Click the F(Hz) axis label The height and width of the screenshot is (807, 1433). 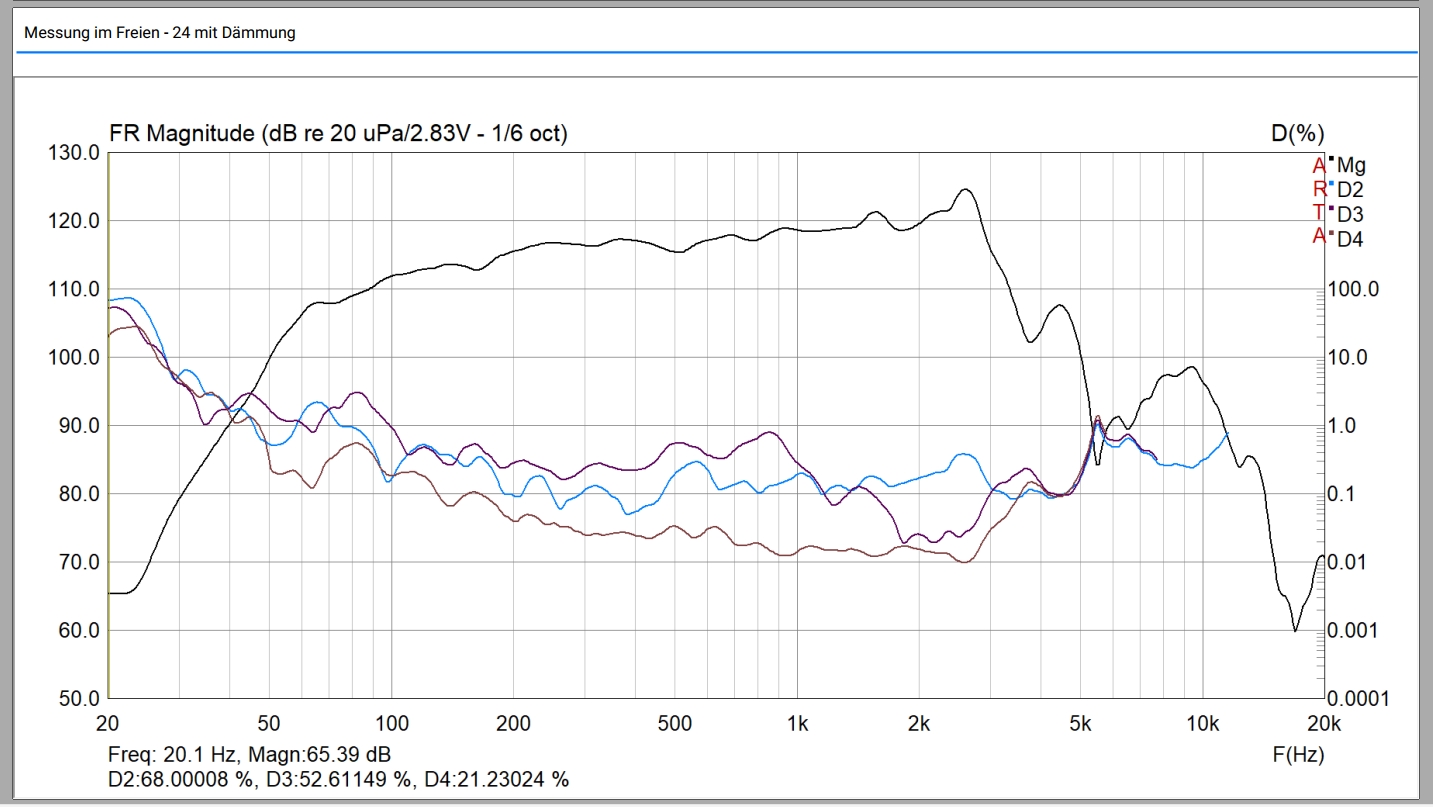click(1298, 755)
